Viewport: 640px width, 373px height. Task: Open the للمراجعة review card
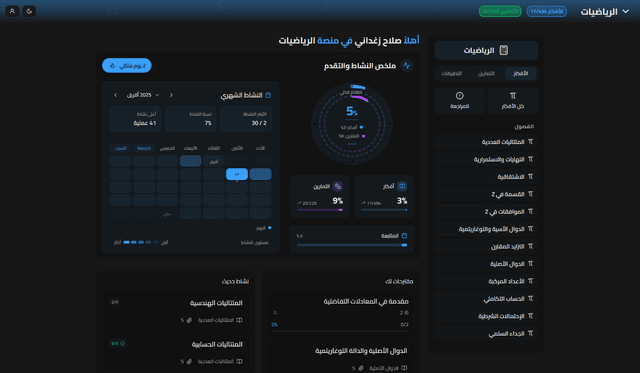(x=460, y=100)
